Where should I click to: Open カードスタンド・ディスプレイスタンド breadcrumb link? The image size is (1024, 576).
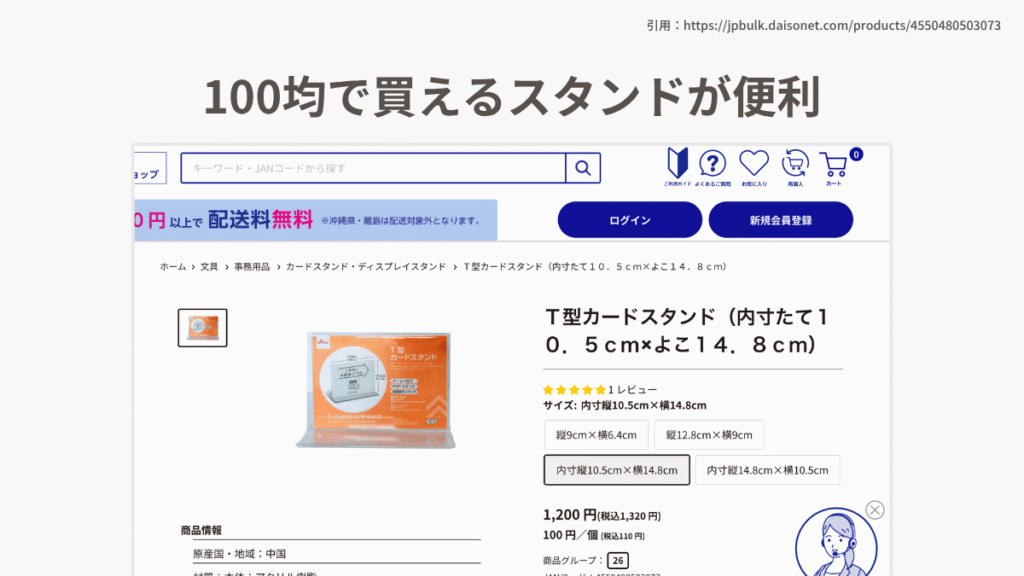click(366, 266)
